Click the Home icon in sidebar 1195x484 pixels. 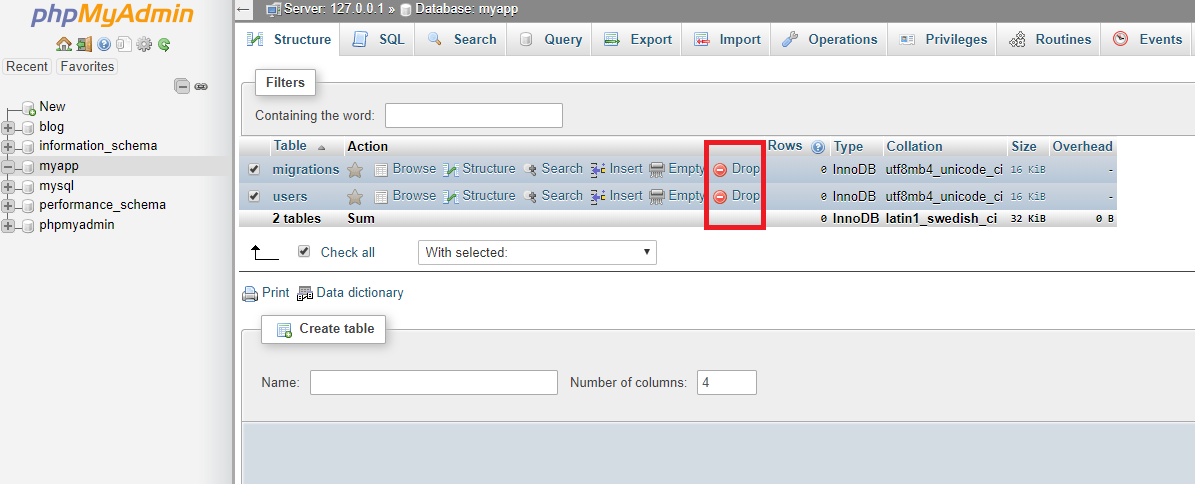tap(64, 44)
